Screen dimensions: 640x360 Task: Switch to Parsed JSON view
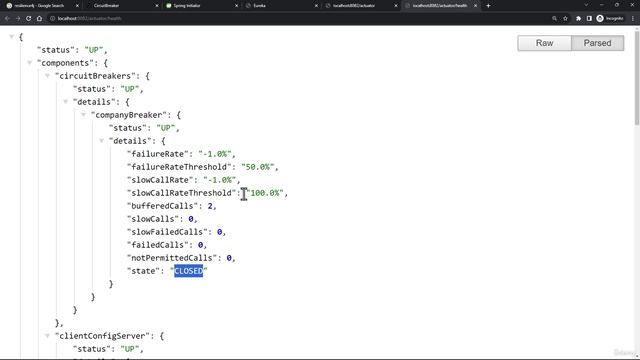click(x=598, y=43)
